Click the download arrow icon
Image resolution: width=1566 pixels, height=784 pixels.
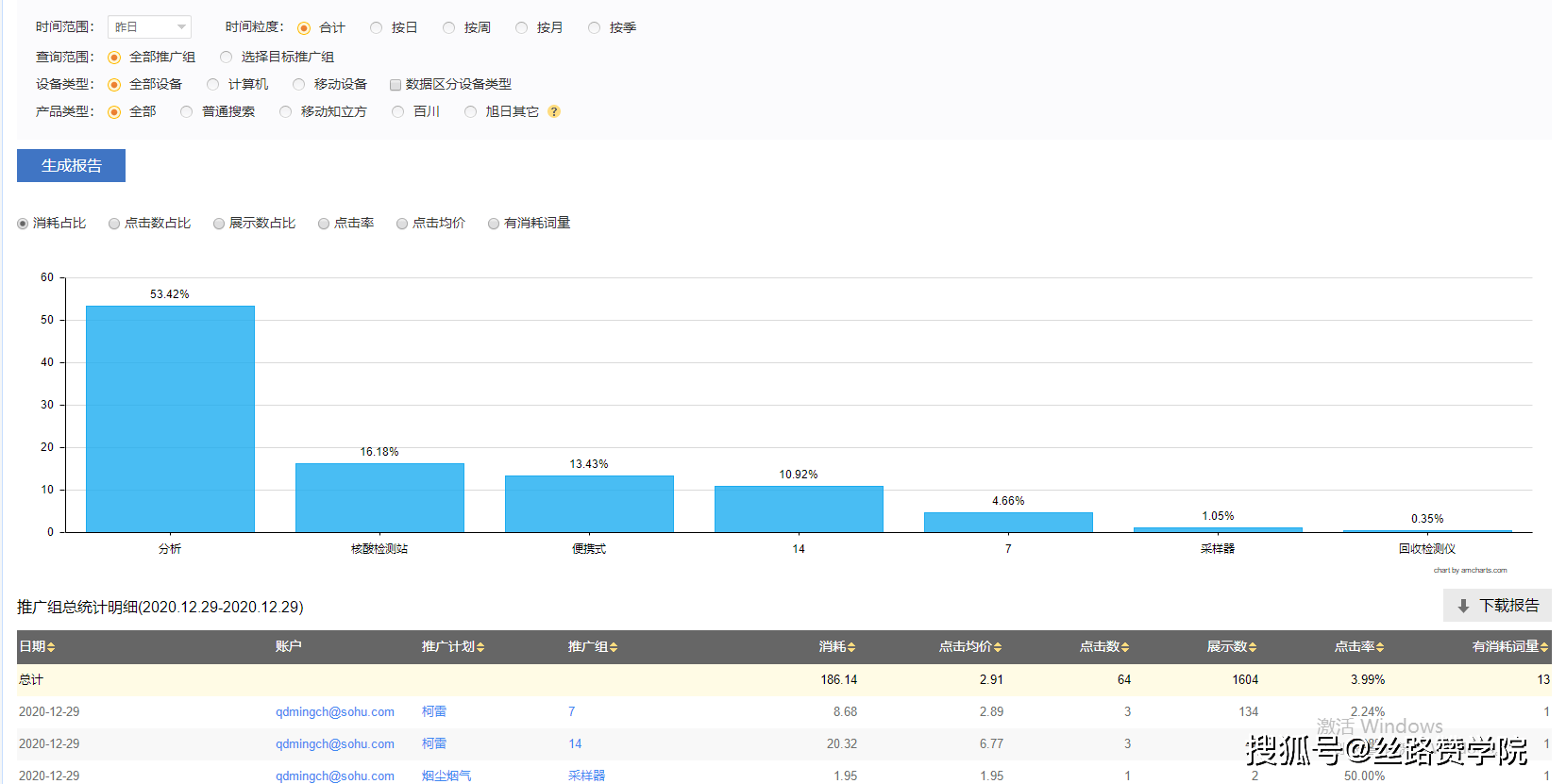click(x=1463, y=606)
